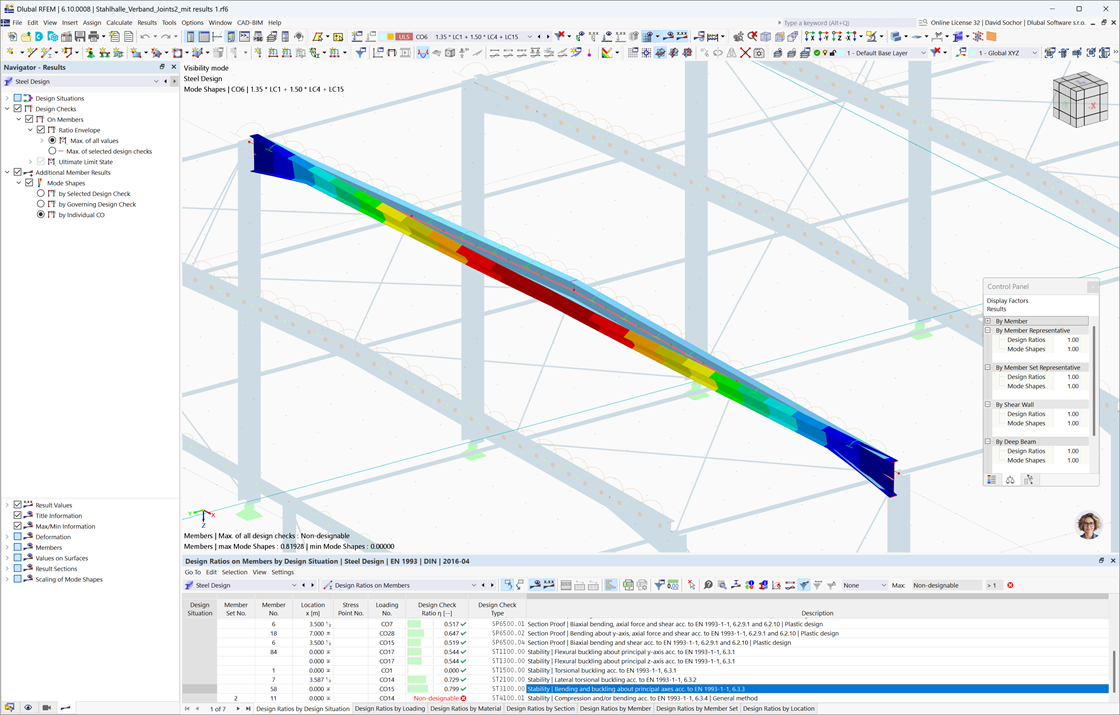This screenshot has height=715, width=1120.
Task: Click the Excel export icon in the results table
Action: 628,585
